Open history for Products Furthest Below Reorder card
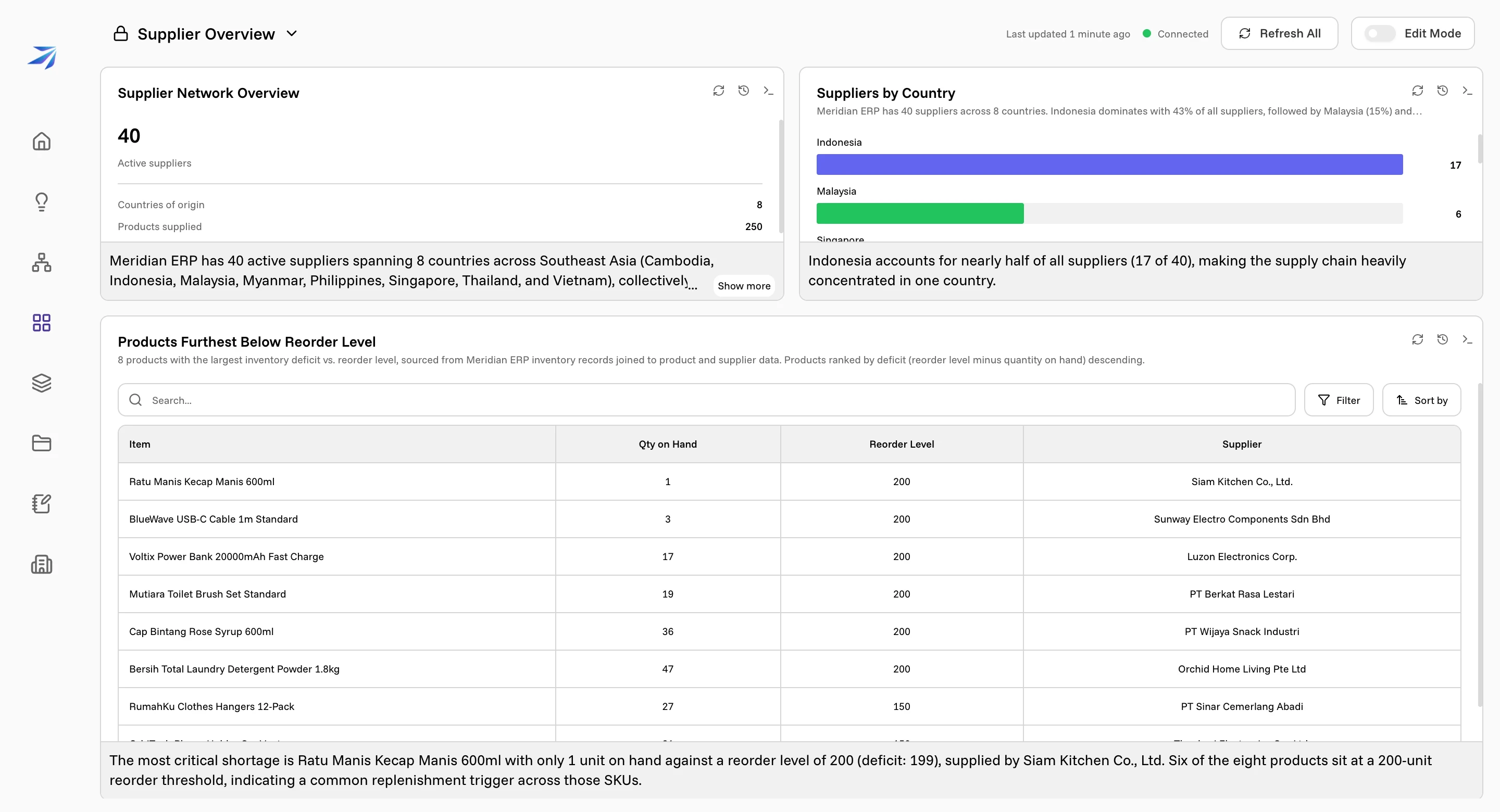Screen dimensions: 1500x812 1442,339
